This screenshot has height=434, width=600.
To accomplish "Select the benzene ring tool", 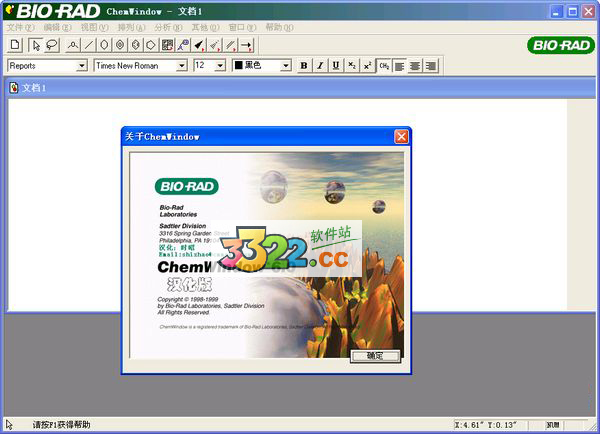I will coord(120,45).
